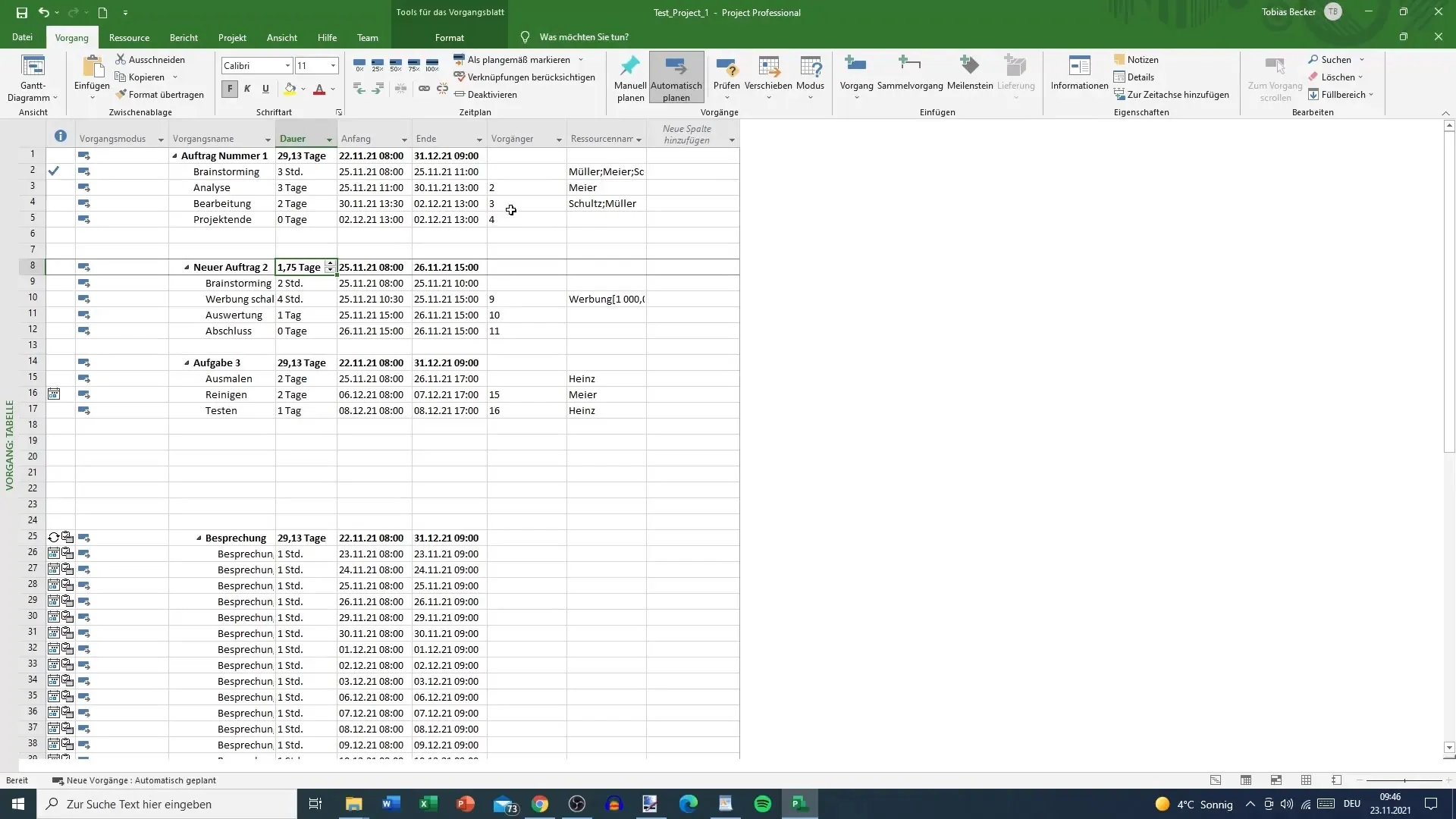Toggle Deaktivieren for selected task

pyautogui.click(x=485, y=94)
